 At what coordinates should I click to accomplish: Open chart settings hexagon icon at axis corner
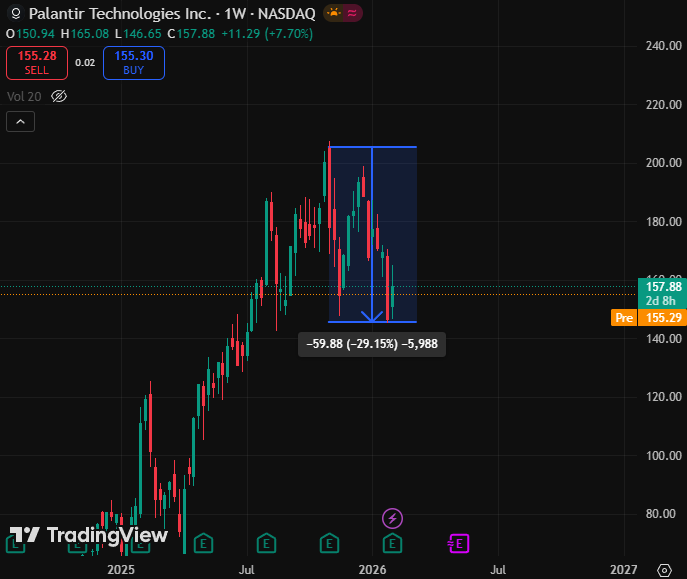coord(664,570)
